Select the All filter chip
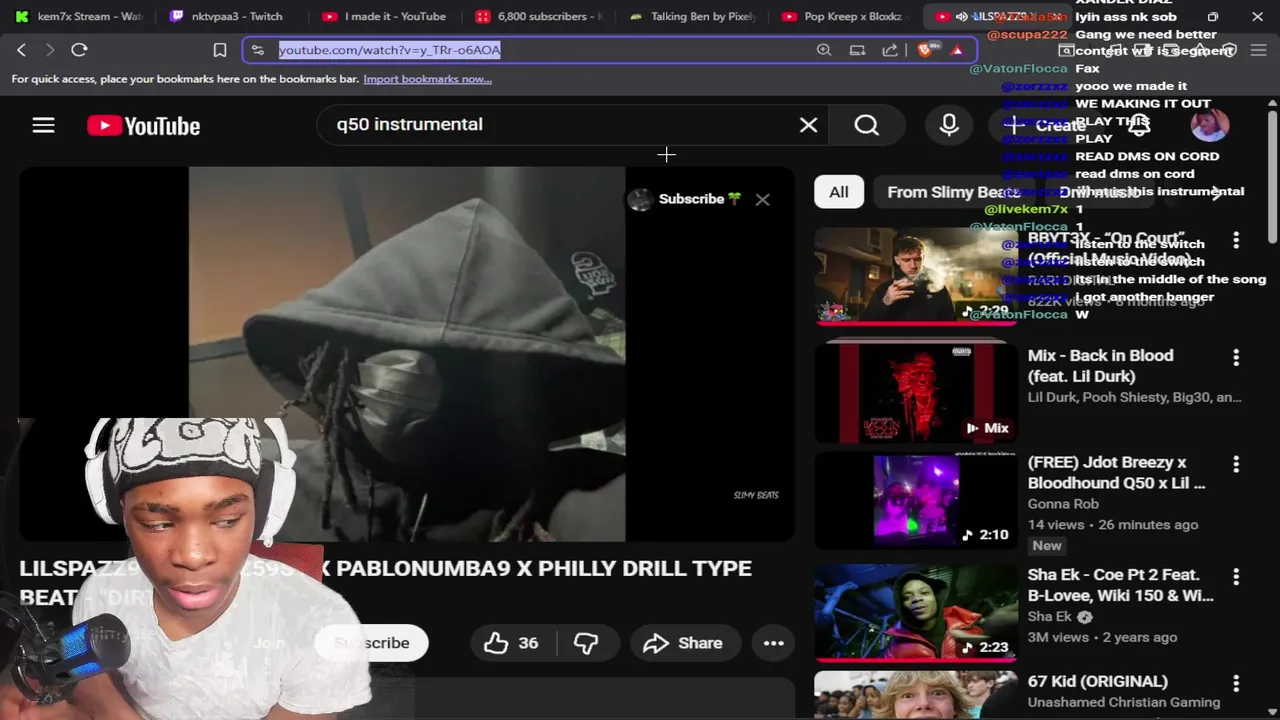The width and height of the screenshot is (1280, 720). click(839, 192)
